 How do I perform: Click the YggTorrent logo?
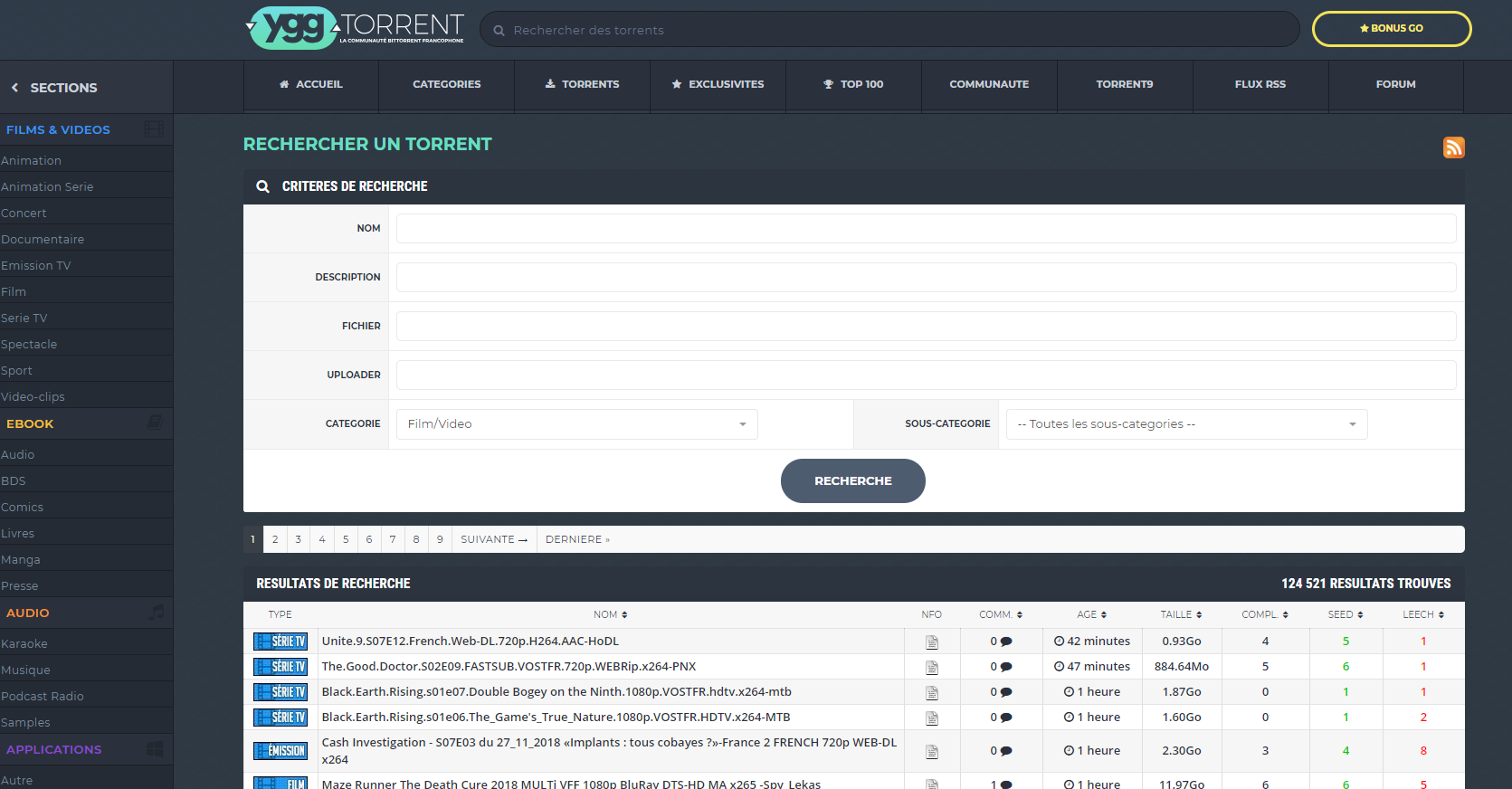356,28
